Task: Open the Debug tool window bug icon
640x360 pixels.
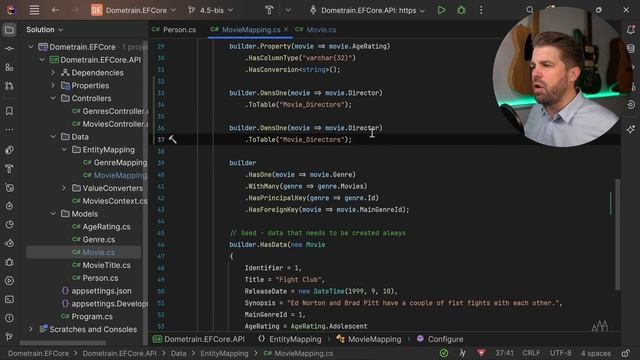Action: (x=9, y=262)
